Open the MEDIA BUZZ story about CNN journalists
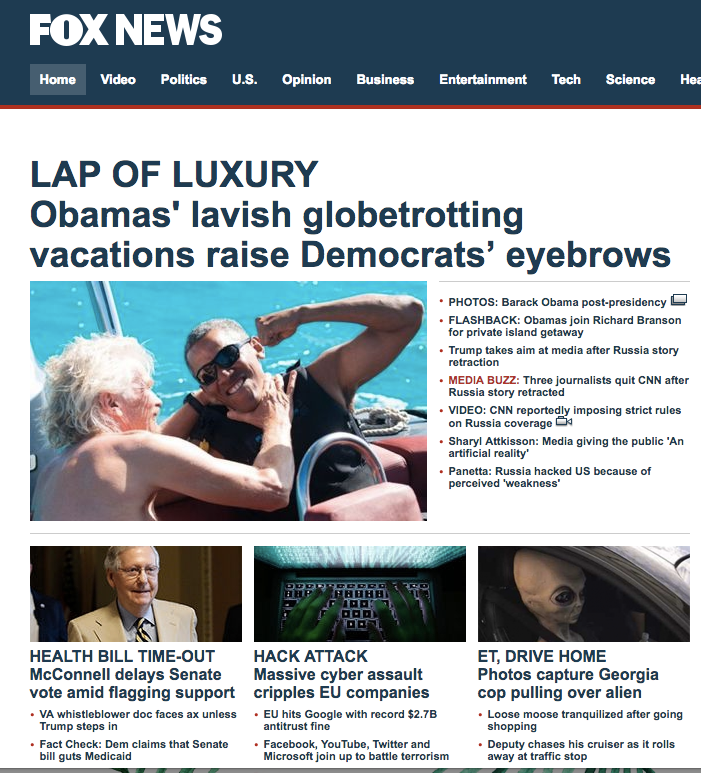This screenshot has height=773, width=701. 568,386
